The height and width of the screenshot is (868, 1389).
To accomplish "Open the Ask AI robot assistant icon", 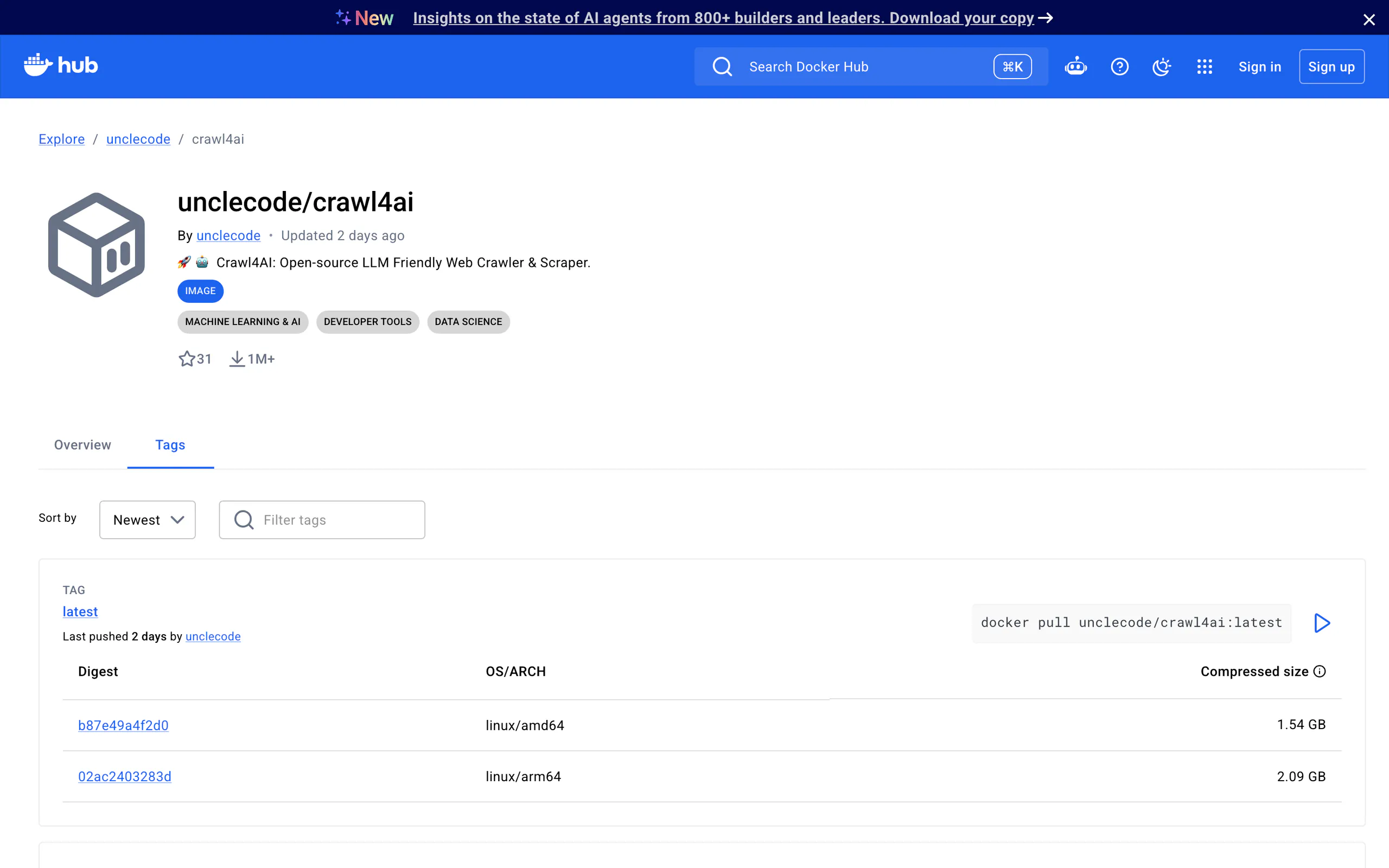I will (1075, 67).
